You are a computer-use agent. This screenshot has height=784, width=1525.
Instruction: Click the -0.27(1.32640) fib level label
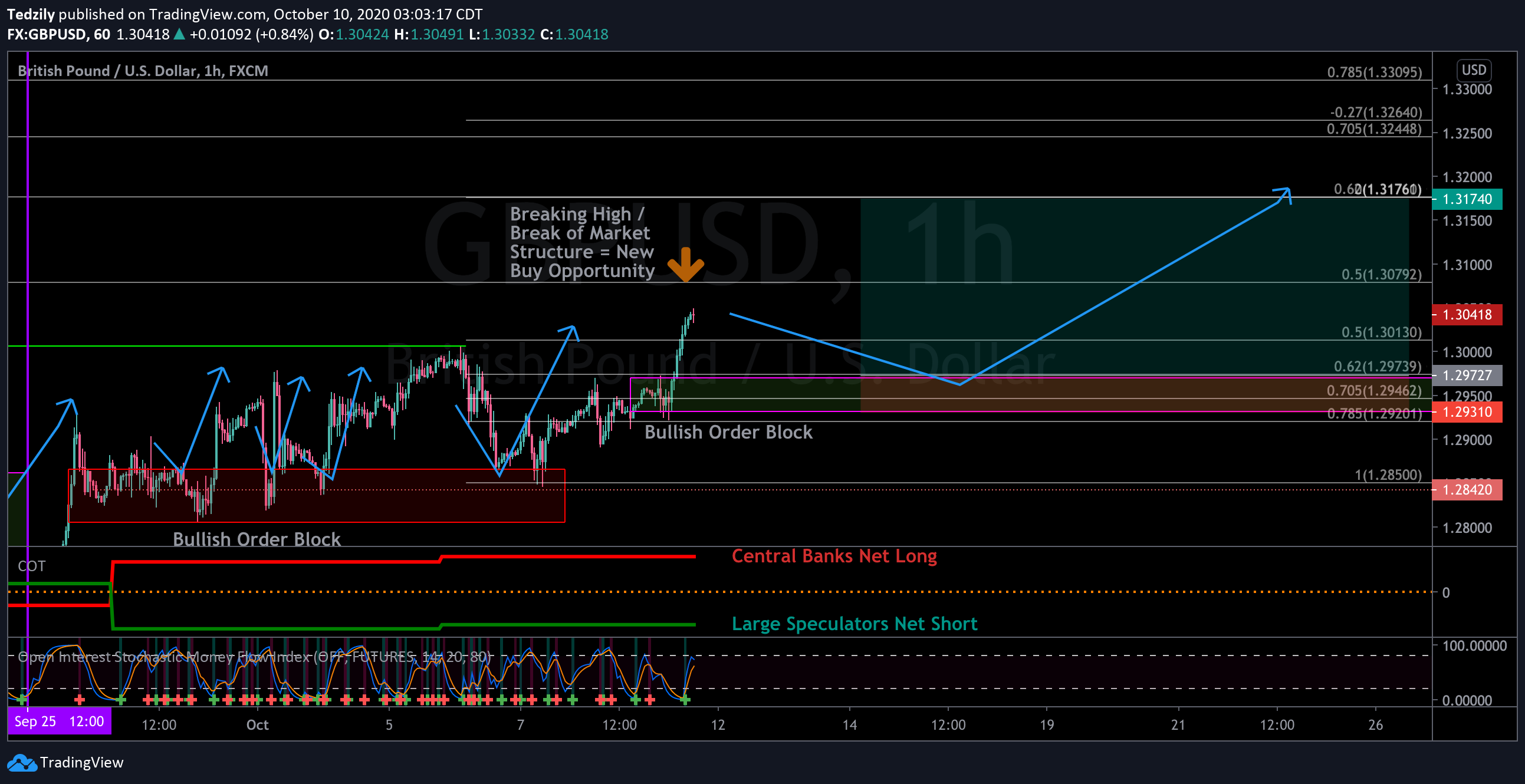click(1376, 113)
